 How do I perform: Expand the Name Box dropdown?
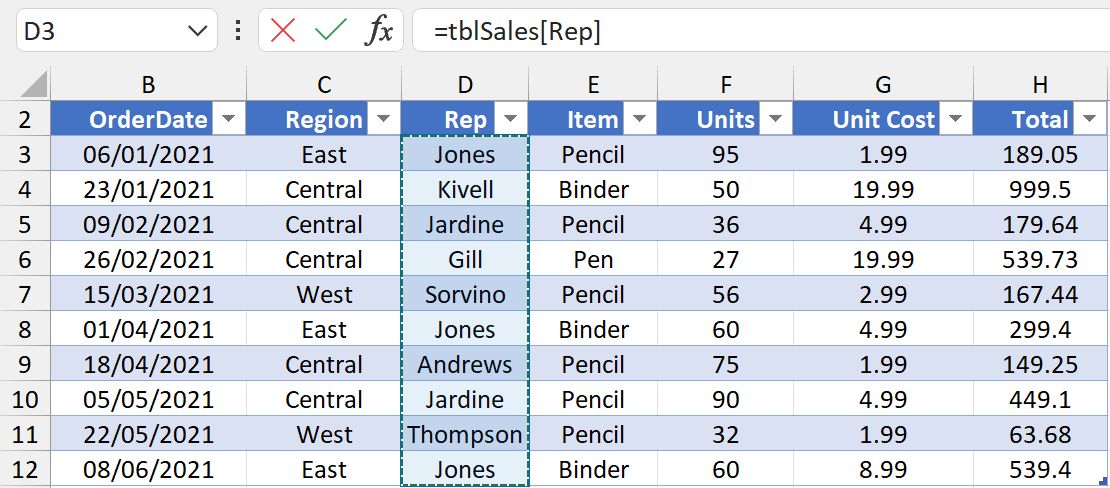click(x=196, y=31)
